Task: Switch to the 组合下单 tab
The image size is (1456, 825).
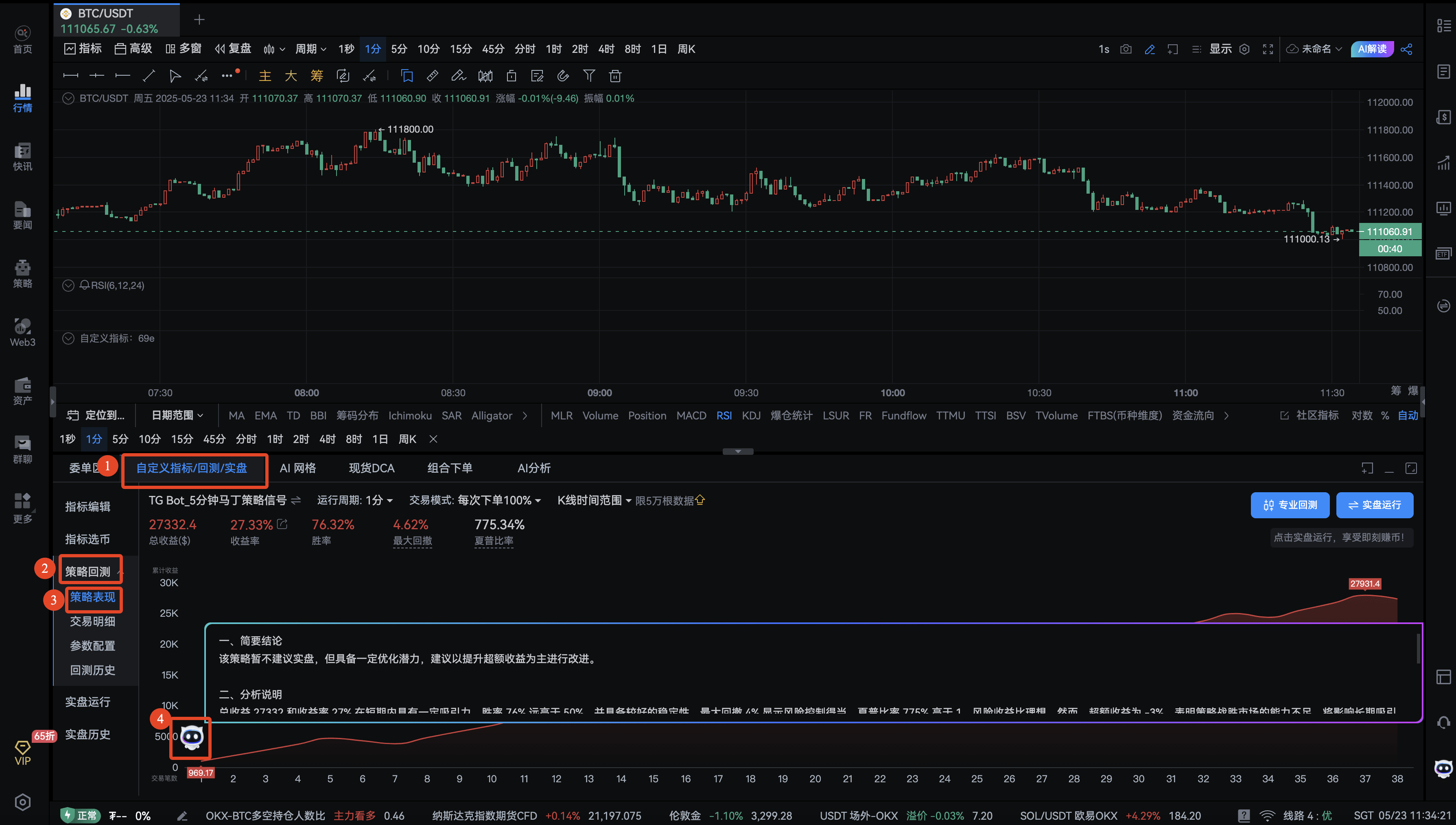Action: 449,468
